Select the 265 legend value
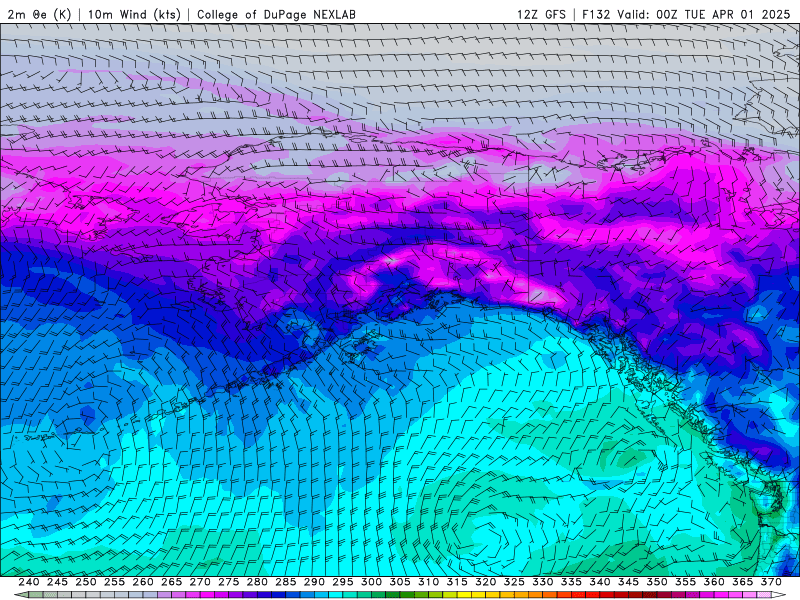 [171, 582]
